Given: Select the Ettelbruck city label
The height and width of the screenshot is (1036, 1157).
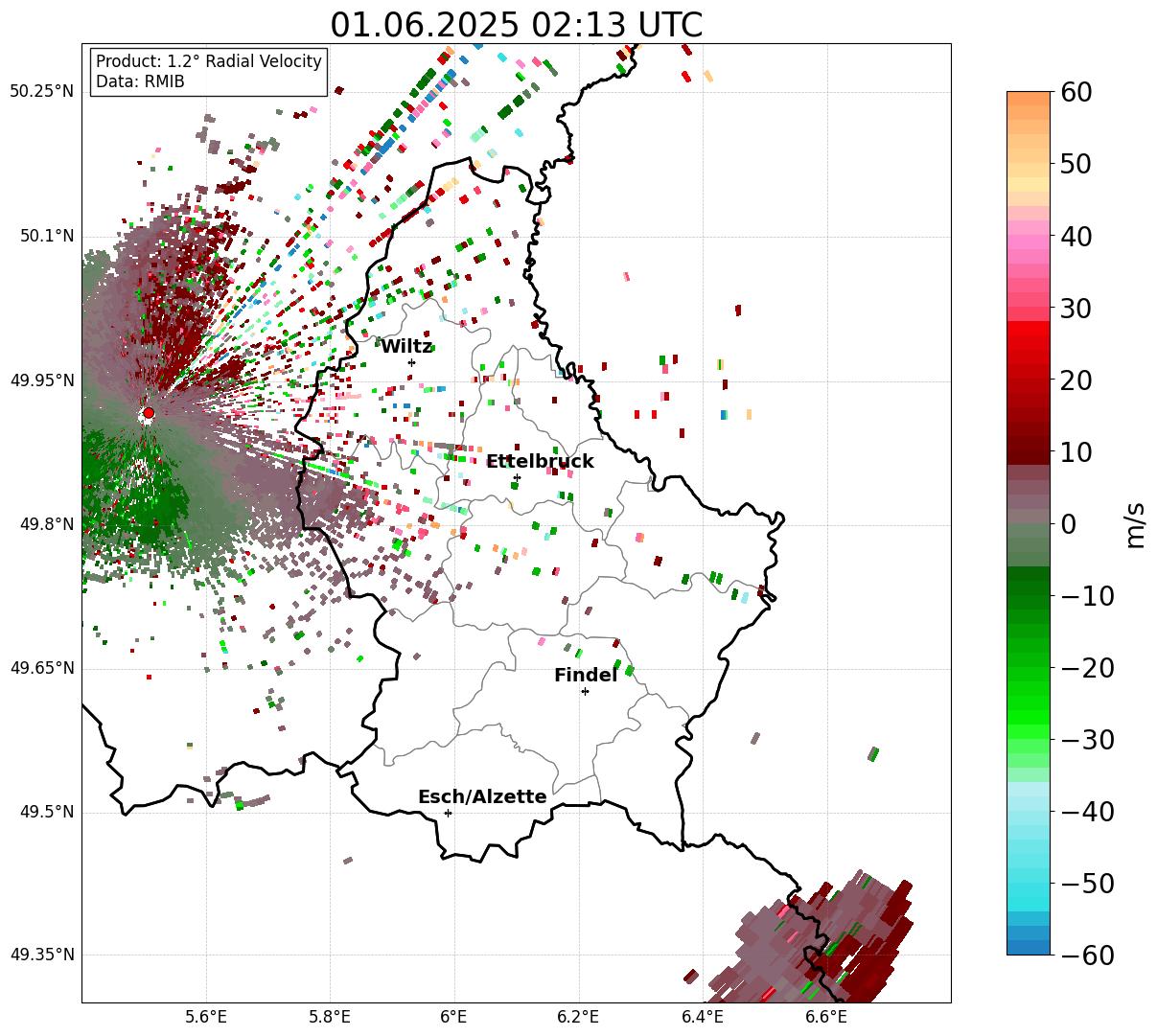Looking at the screenshot, I should [540, 462].
